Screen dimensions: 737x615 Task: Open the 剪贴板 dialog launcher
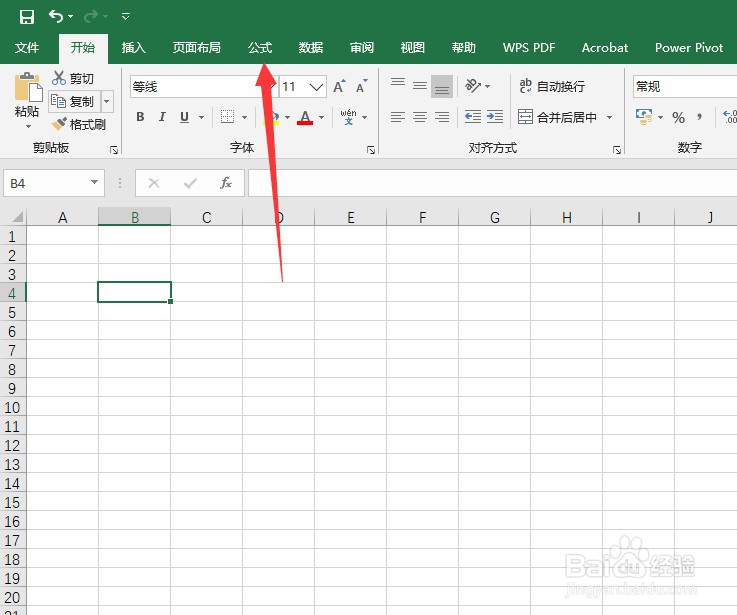114,150
